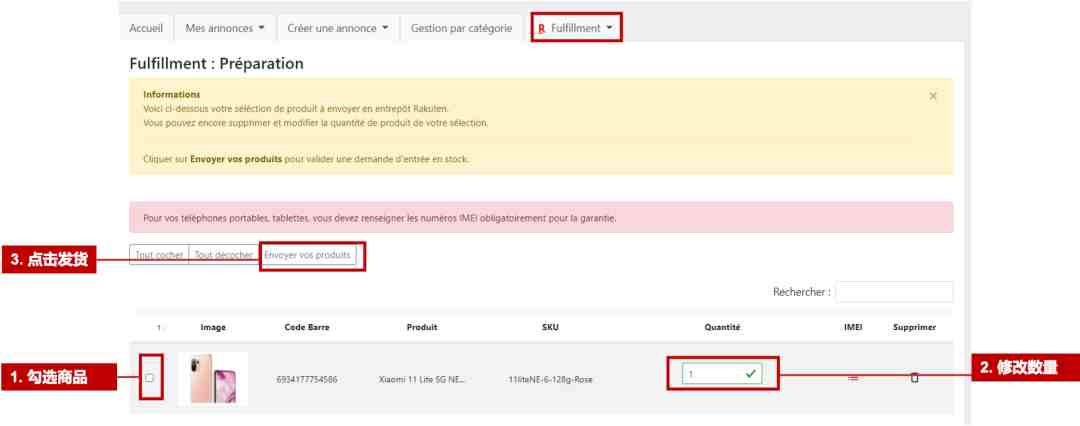Select barcode 6934177754586 cell
Viewport: 1080px width, 426px height.
click(307, 379)
